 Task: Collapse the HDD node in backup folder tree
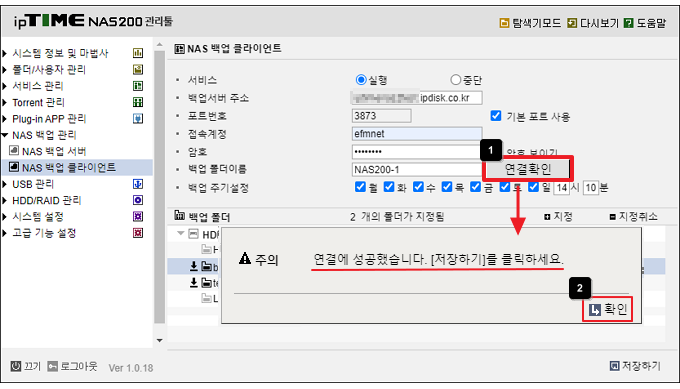tap(181, 234)
